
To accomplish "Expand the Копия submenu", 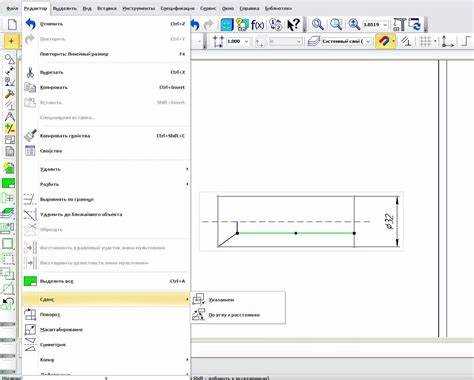I will (106, 360).
